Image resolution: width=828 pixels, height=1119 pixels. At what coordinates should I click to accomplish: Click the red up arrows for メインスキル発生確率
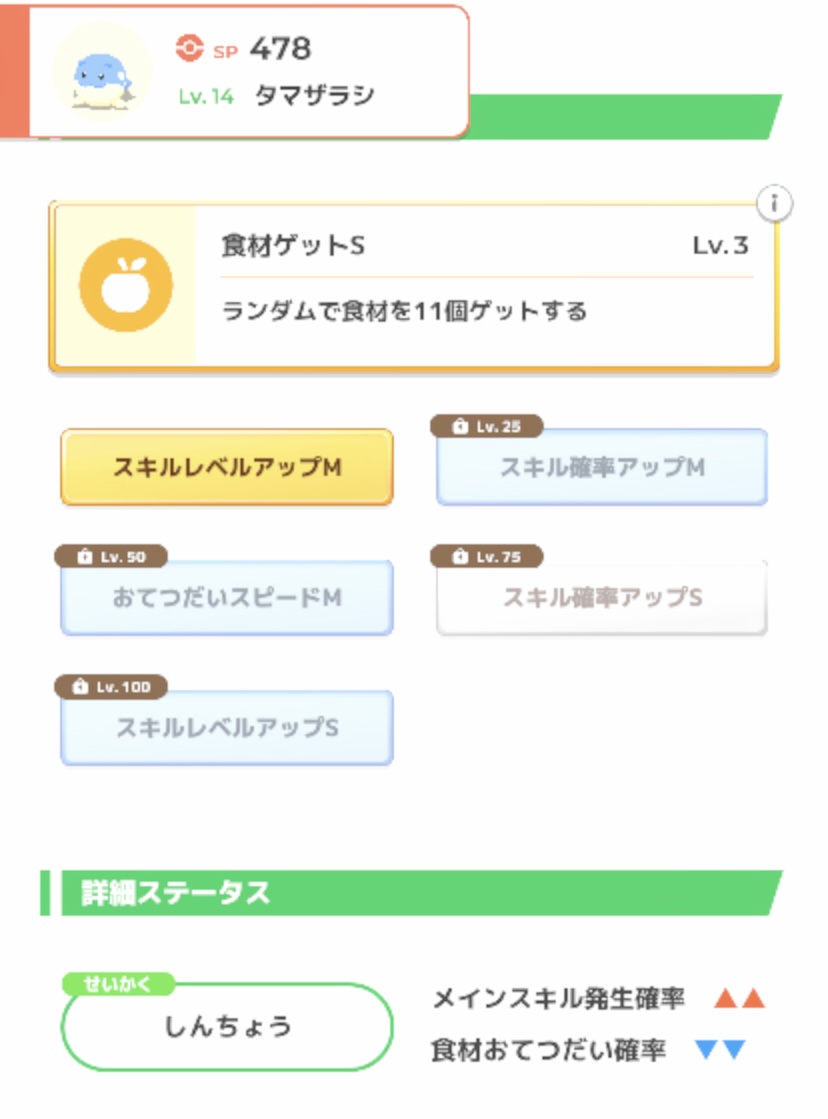(x=739, y=998)
